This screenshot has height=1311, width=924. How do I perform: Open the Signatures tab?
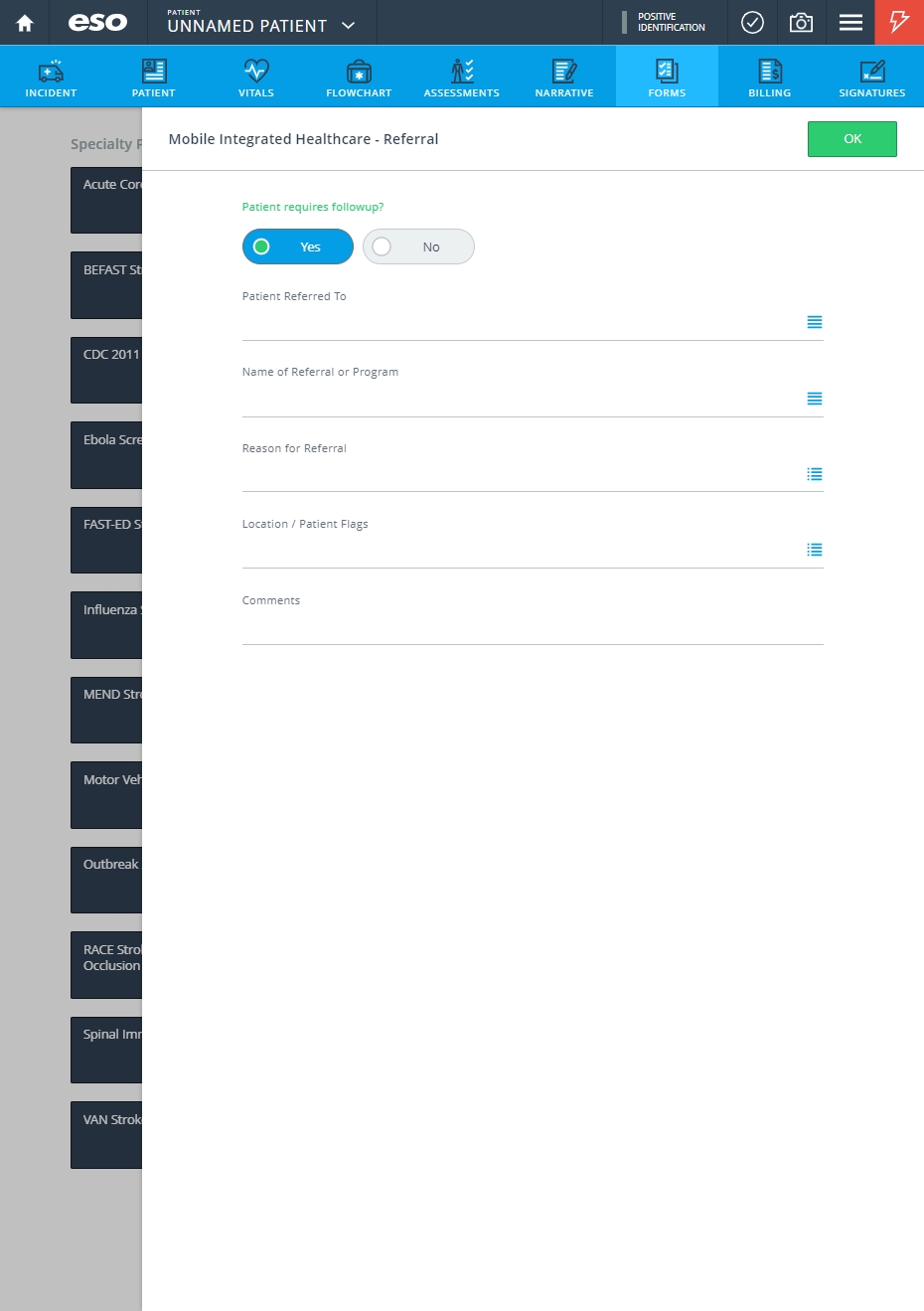(872, 78)
